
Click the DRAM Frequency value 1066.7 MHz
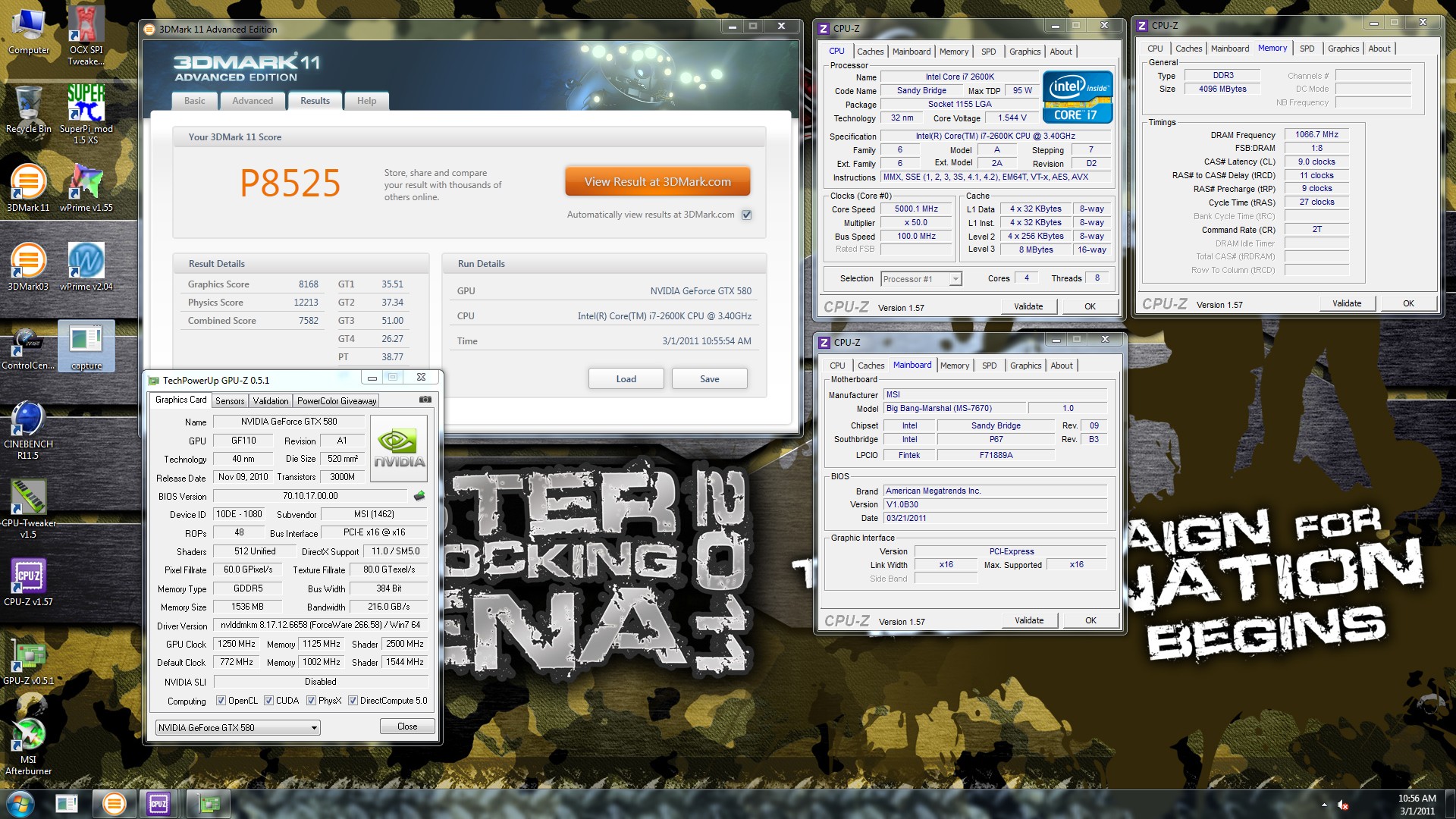[x=1316, y=135]
